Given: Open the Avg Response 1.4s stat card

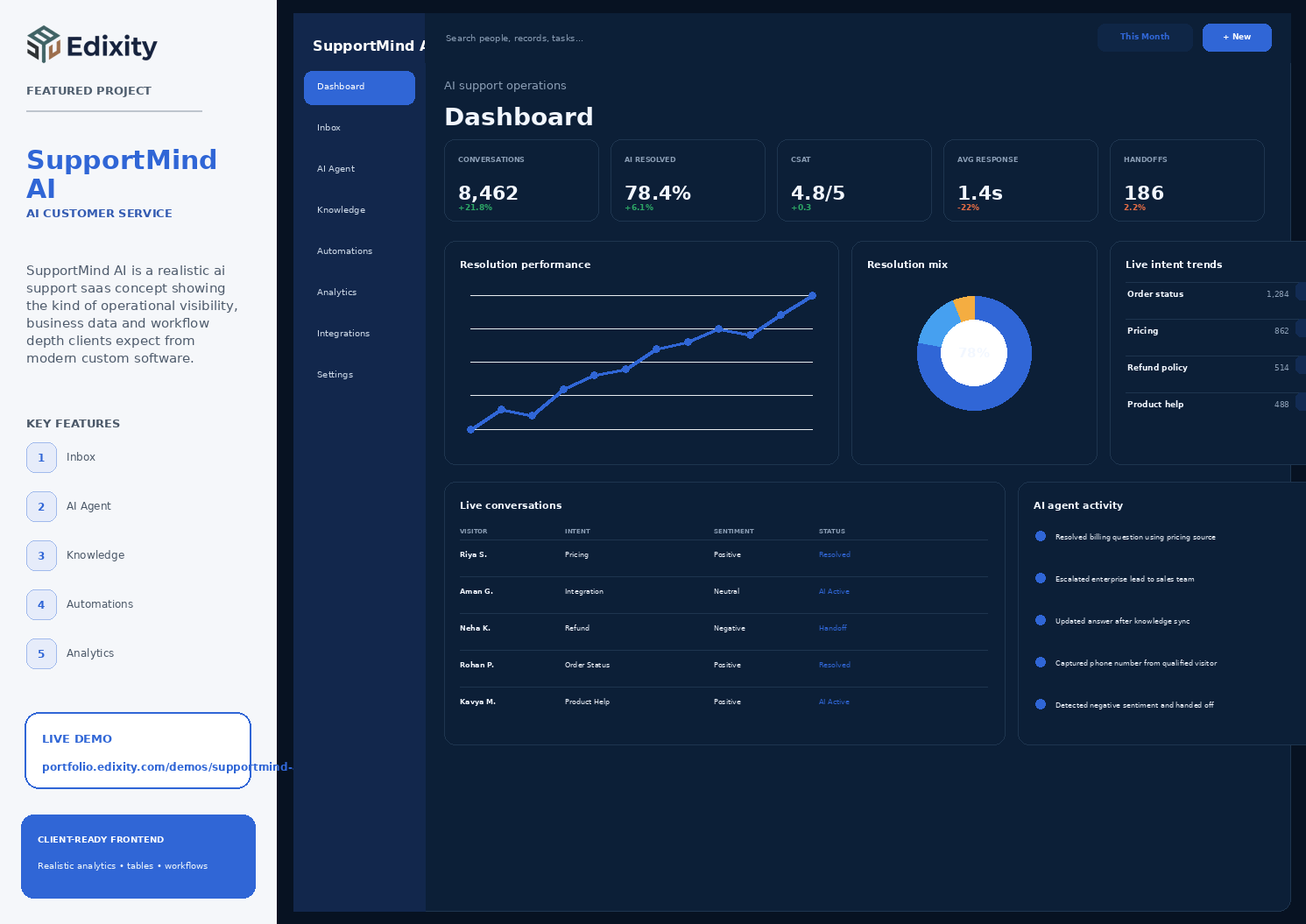Looking at the screenshot, I should (x=1020, y=180).
